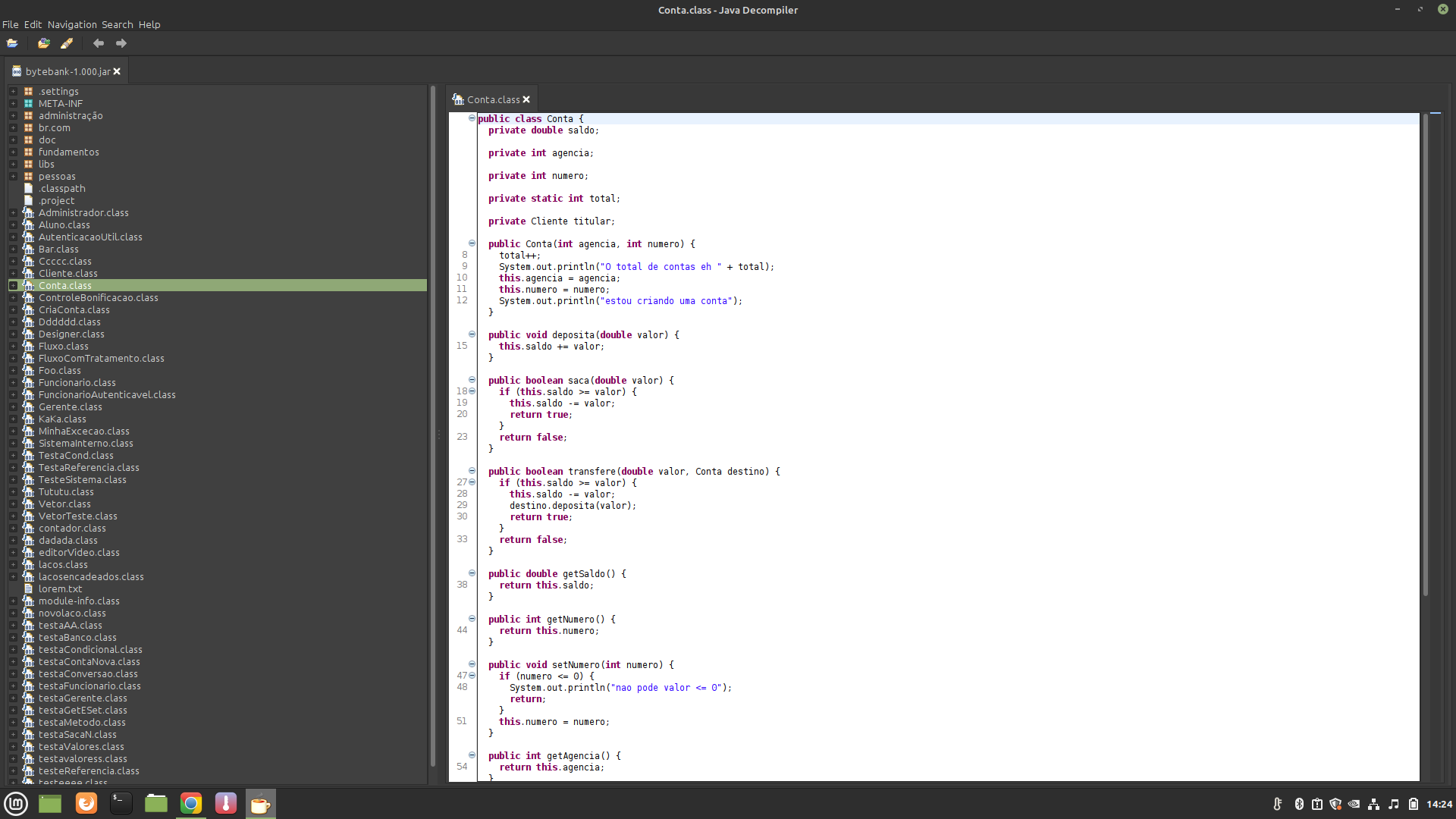Image resolution: width=1456 pixels, height=819 pixels.
Task: Click the code editor vertical scrollbar
Action: (1425, 355)
